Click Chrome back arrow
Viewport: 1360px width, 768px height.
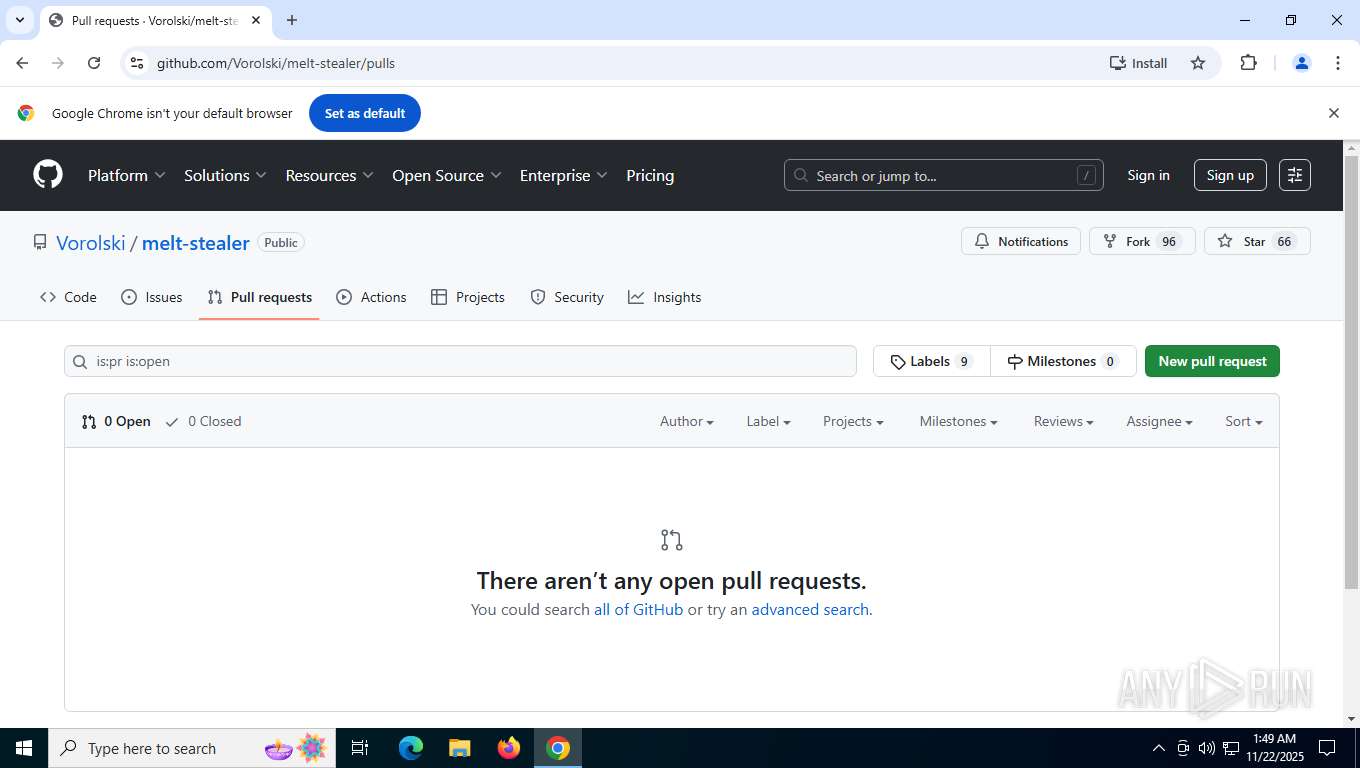22,63
